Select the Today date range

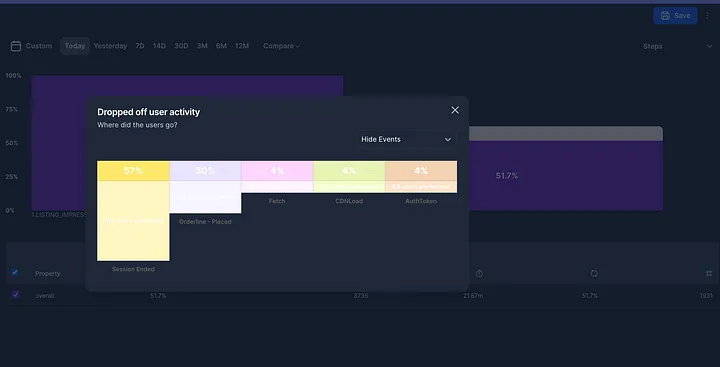pyautogui.click(x=75, y=46)
